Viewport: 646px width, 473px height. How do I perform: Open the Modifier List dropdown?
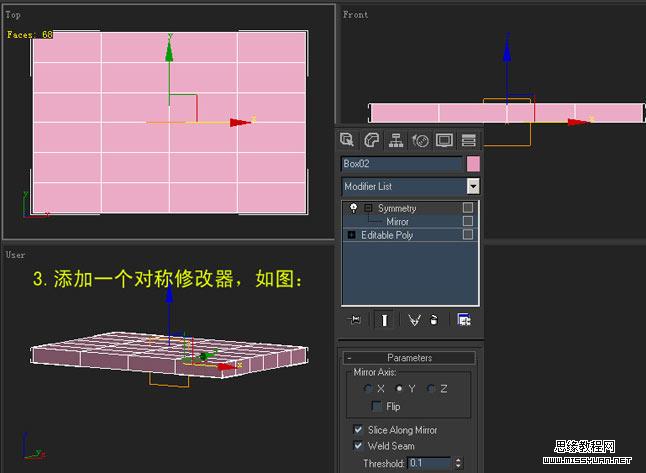473,186
